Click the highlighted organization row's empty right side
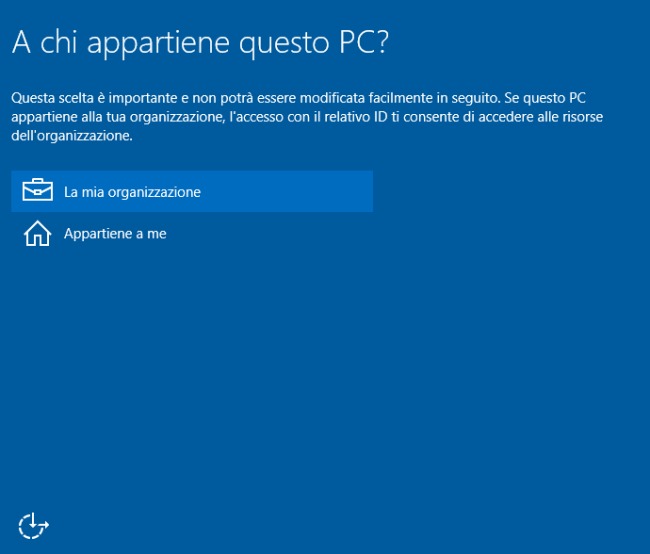This screenshot has width=650, height=554. pos(300,191)
